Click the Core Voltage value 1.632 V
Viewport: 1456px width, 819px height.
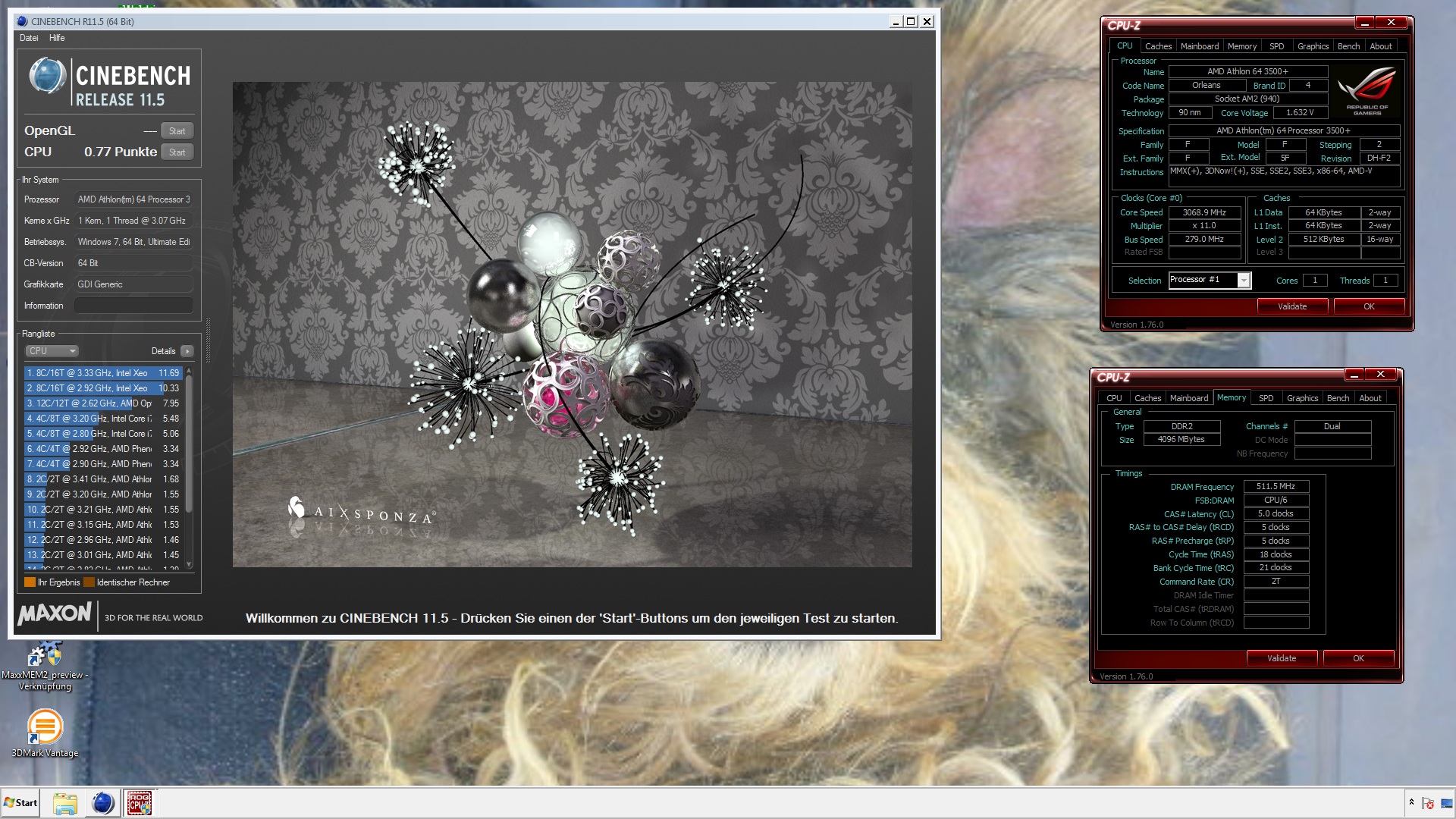pos(1300,113)
